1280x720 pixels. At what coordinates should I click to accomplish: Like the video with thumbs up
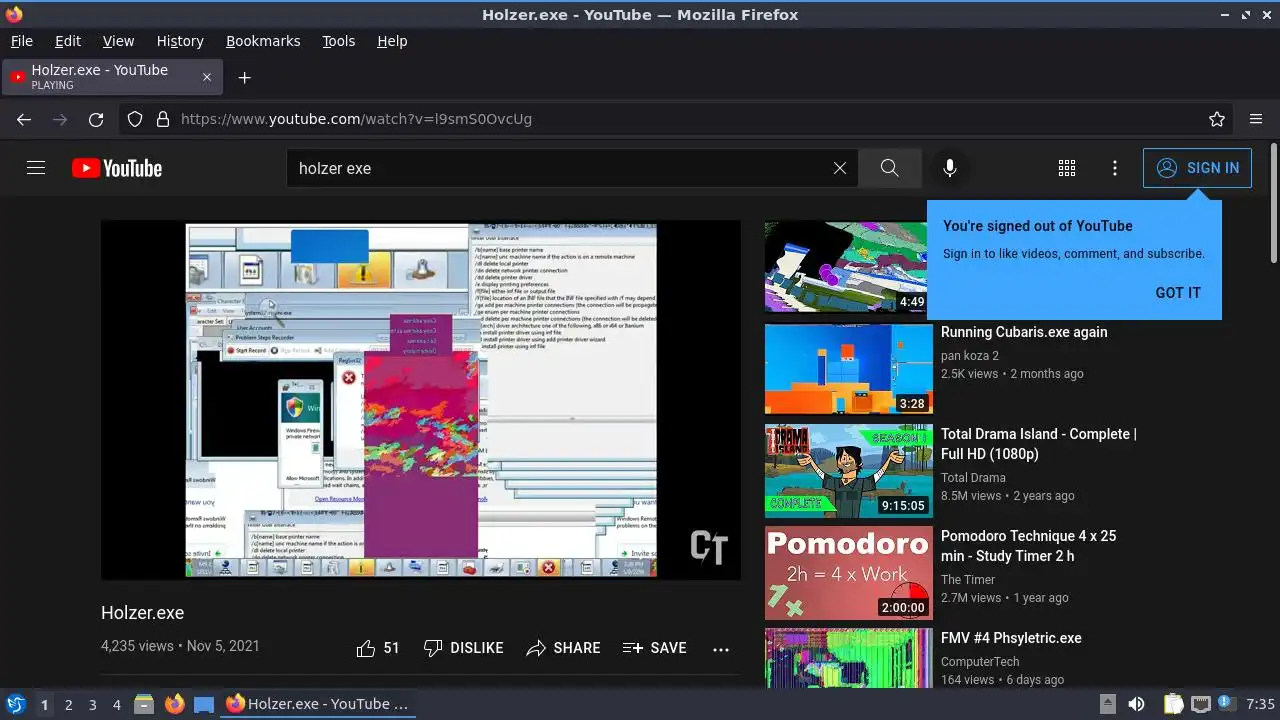(x=377, y=648)
